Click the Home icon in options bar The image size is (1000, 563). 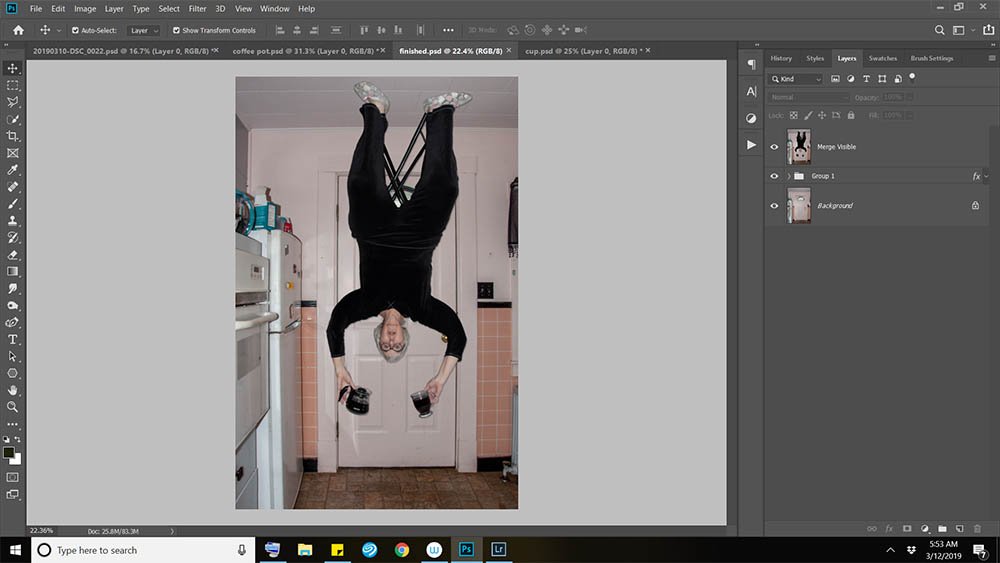18,30
